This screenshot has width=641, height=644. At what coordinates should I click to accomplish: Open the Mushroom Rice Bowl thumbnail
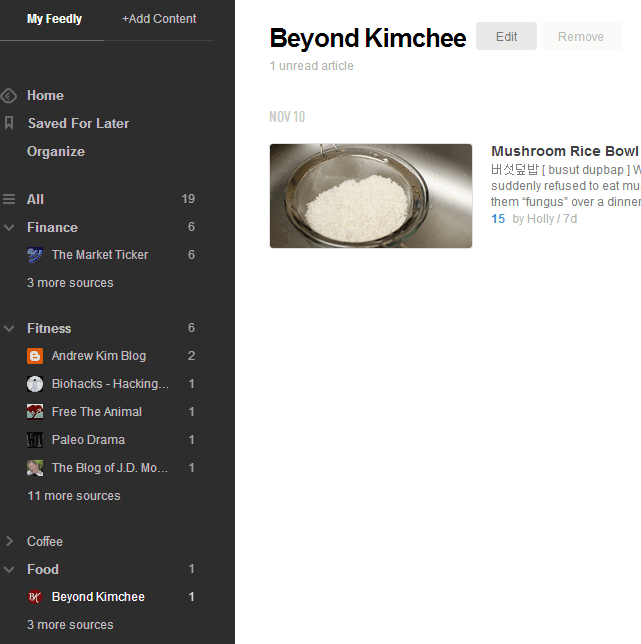point(370,196)
